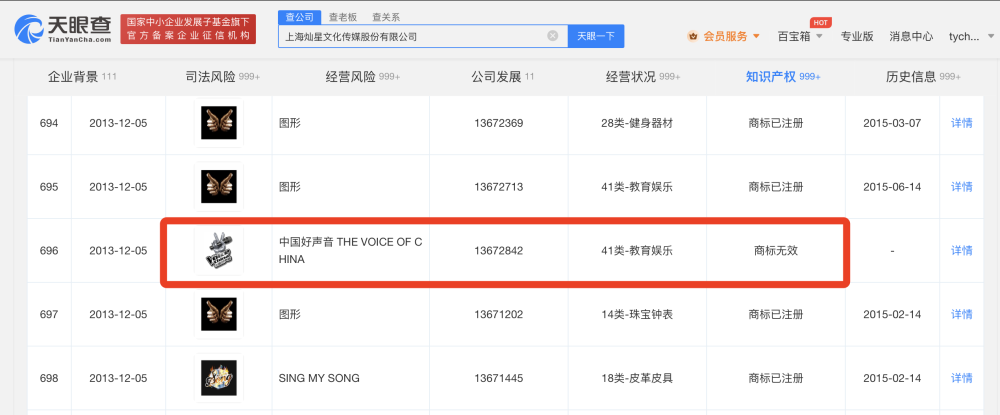Click registration number 13672713
Screen dimensions: 1000x415
coord(499,187)
